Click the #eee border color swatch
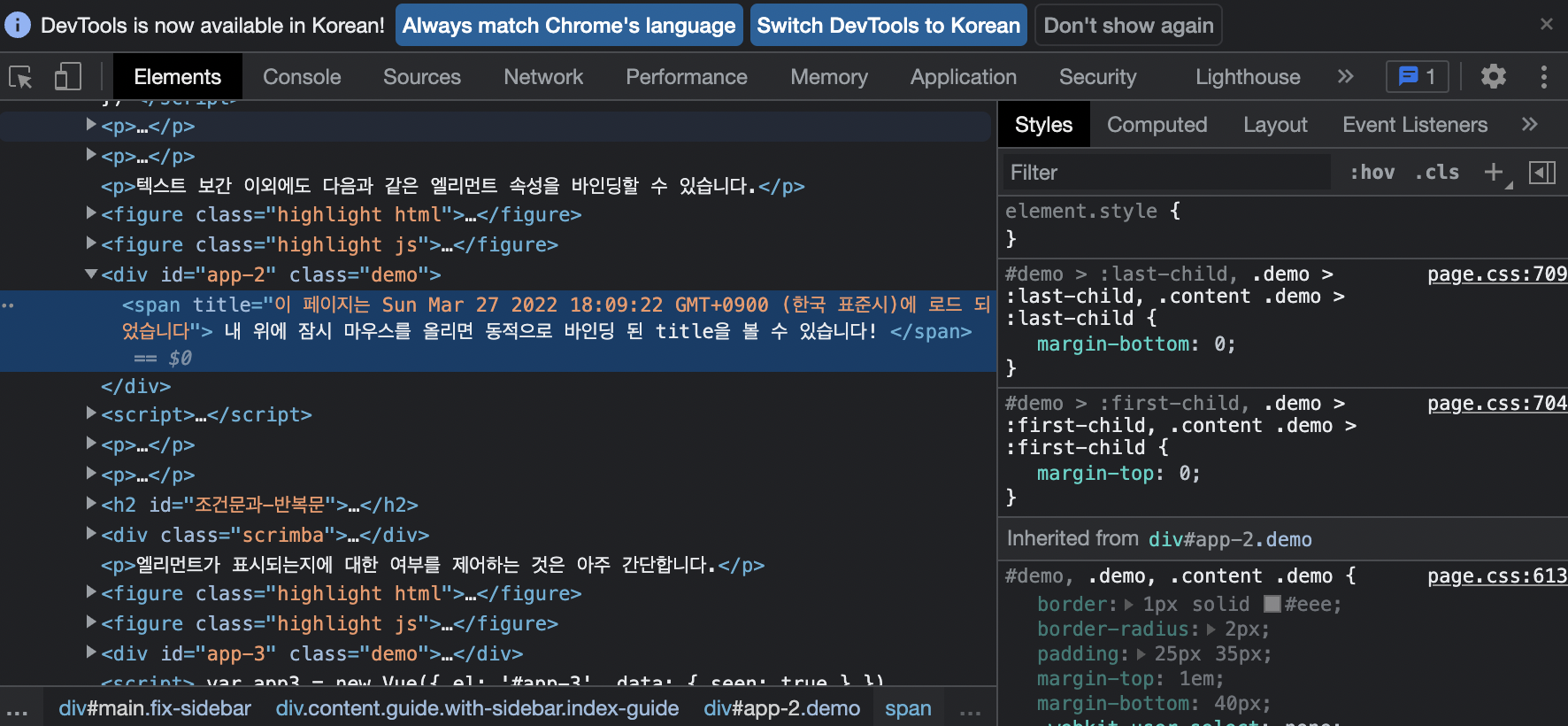Viewport: 1568px width, 726px height. (x=1272, y=604)
